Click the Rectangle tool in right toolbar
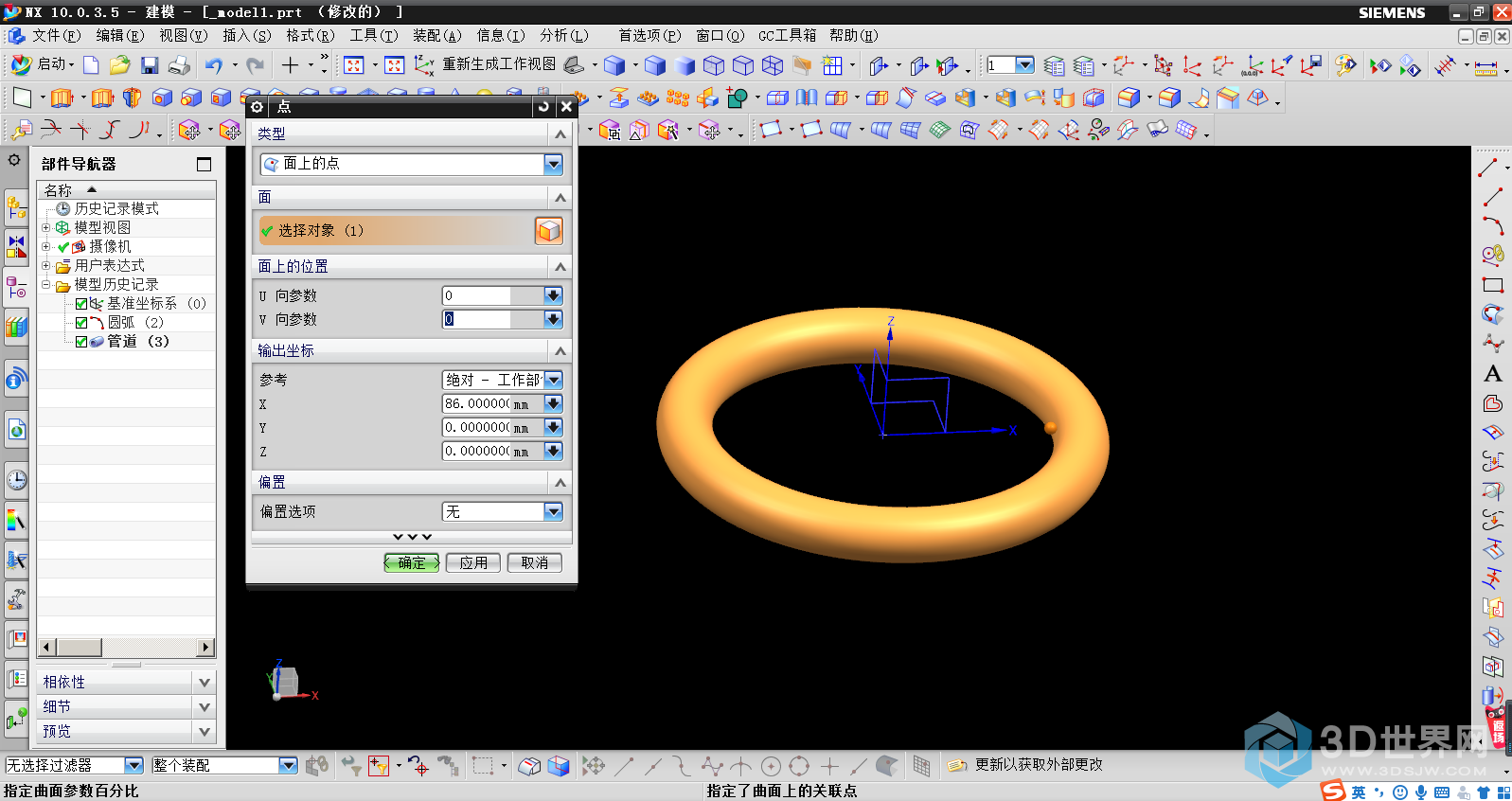The image size is (1512, 801). click(x=1492, y=285)
